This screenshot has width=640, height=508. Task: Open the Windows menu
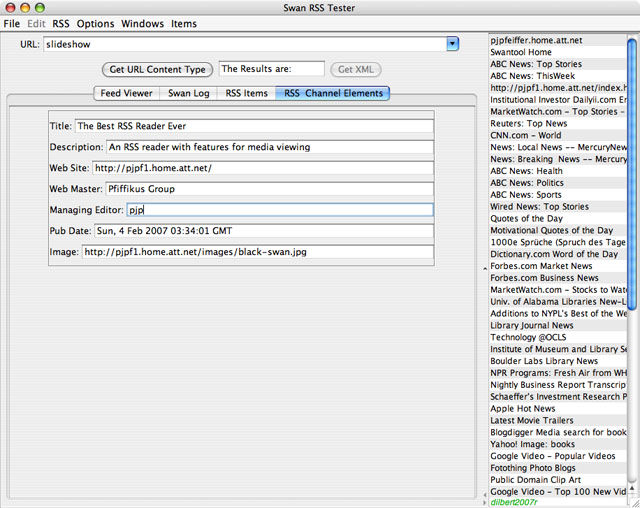tap(142, 23)
